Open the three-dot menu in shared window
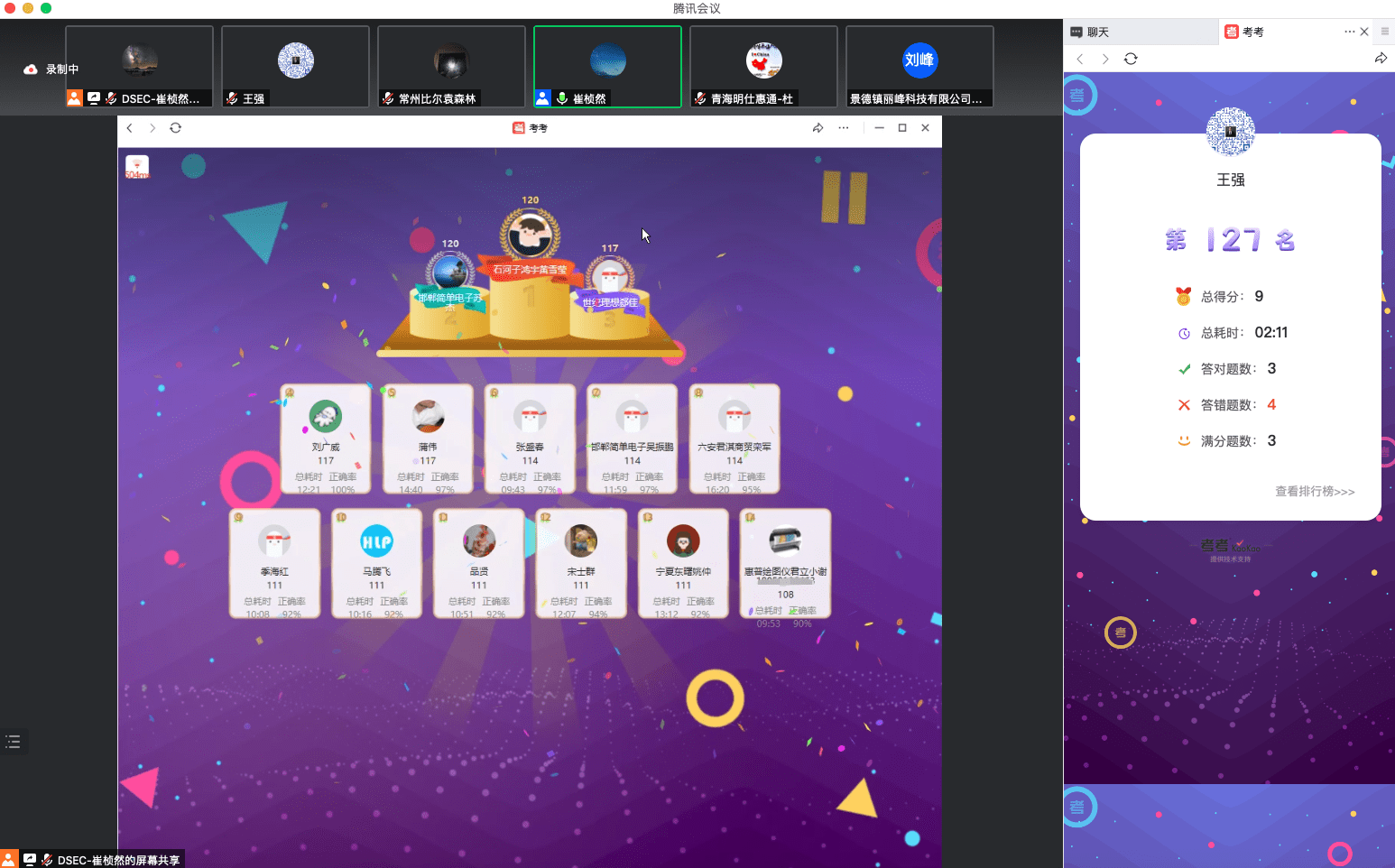 pyautogui.click(x=844, y=128)
